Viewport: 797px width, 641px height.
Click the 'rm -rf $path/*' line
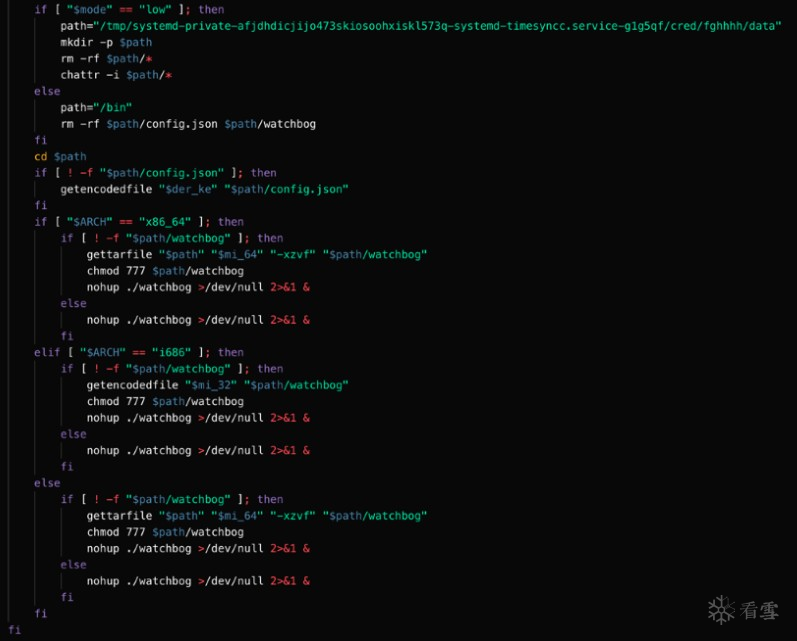tap(106, 58)
